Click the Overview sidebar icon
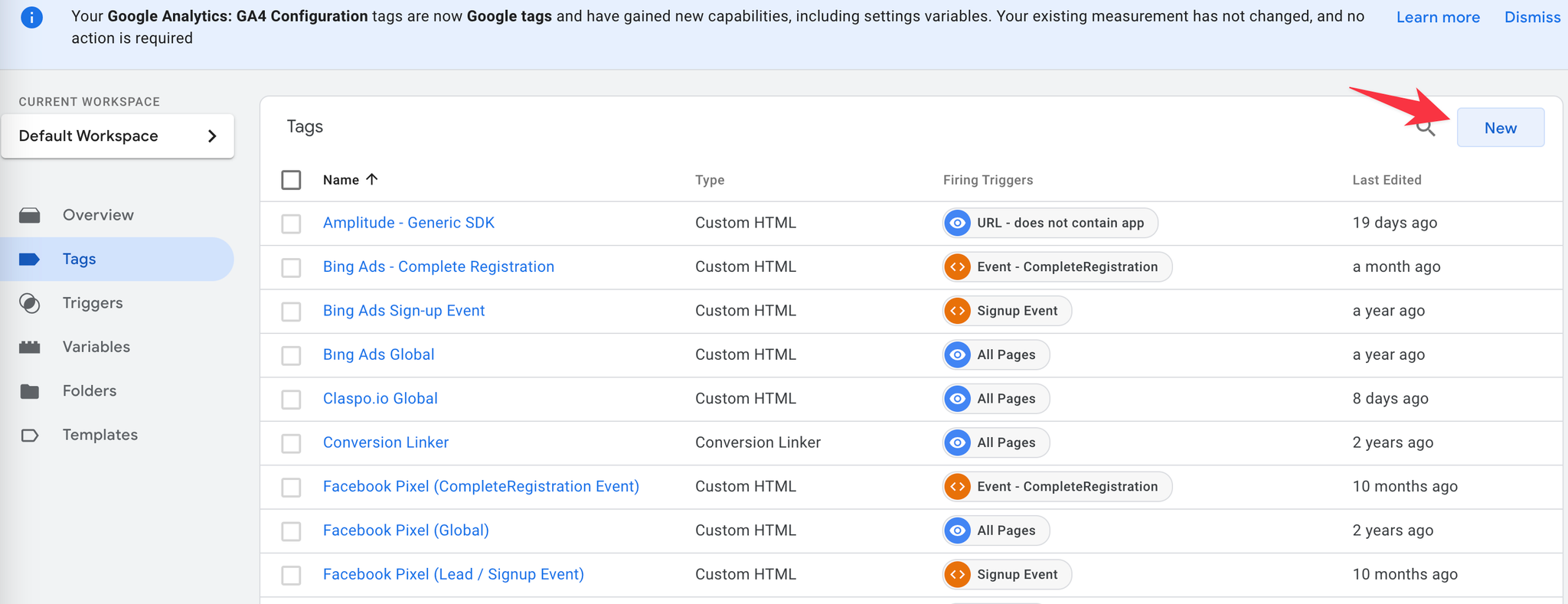This screenshot has width=1568, height=604. [x=30, y=215]
